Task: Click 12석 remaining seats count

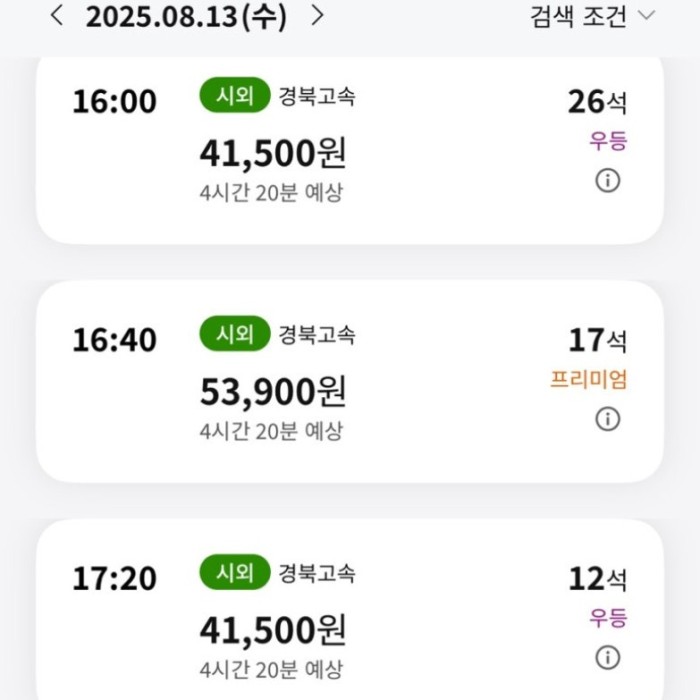Action: pyautogui.click(x=597, y=578)
